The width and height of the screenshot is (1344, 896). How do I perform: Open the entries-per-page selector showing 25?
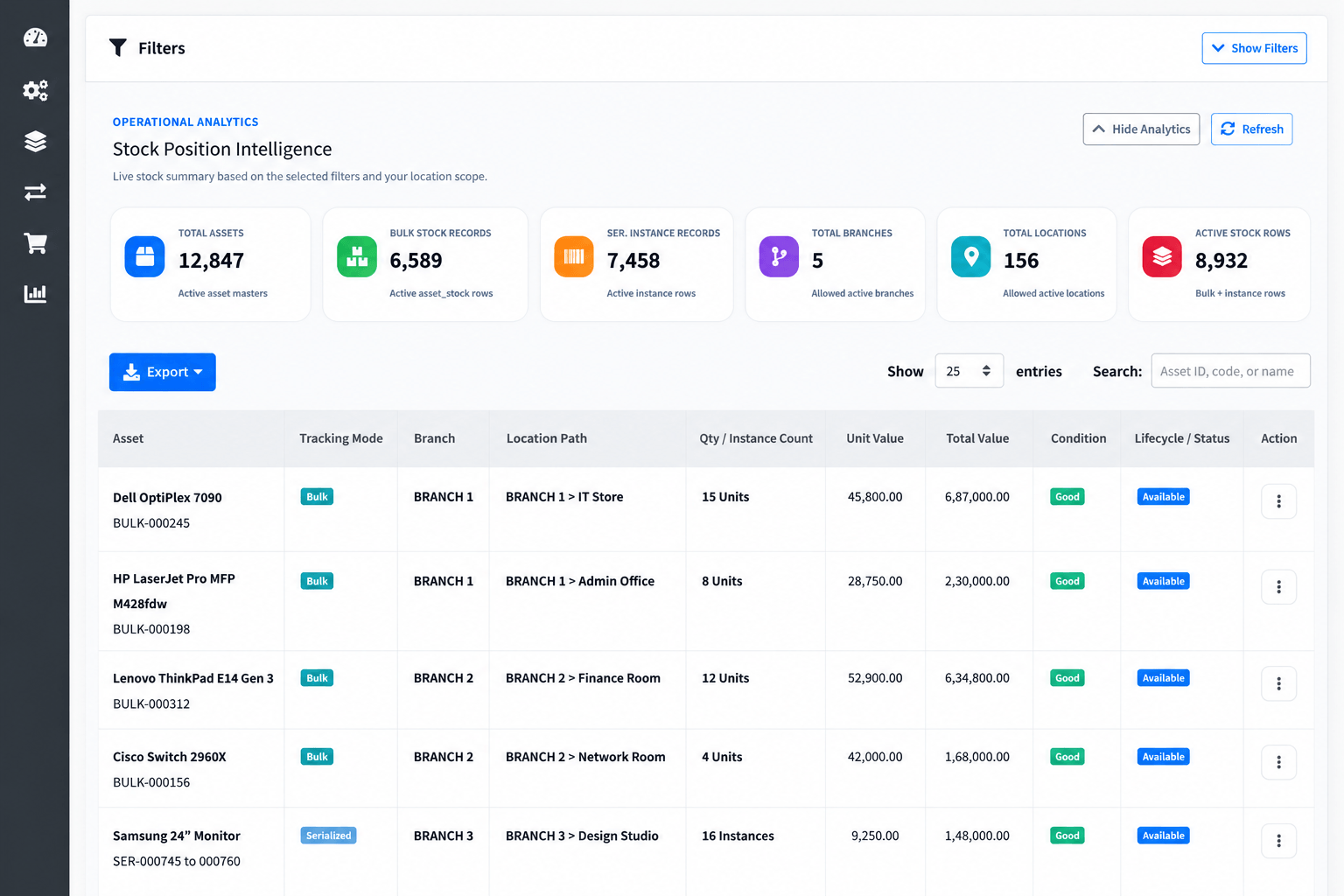point(969,371)
